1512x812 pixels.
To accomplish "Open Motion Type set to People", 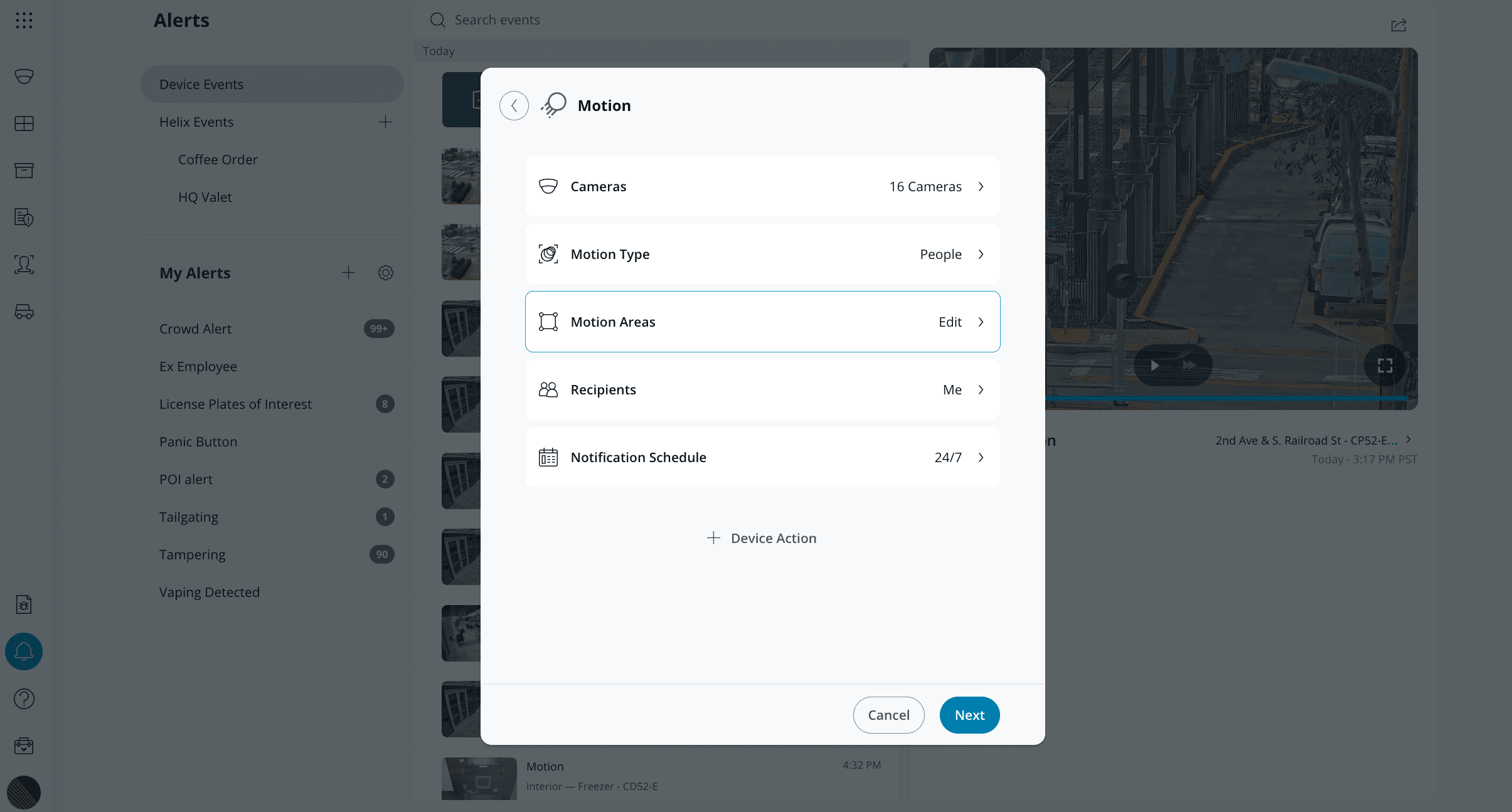I will tap(761, 254).
